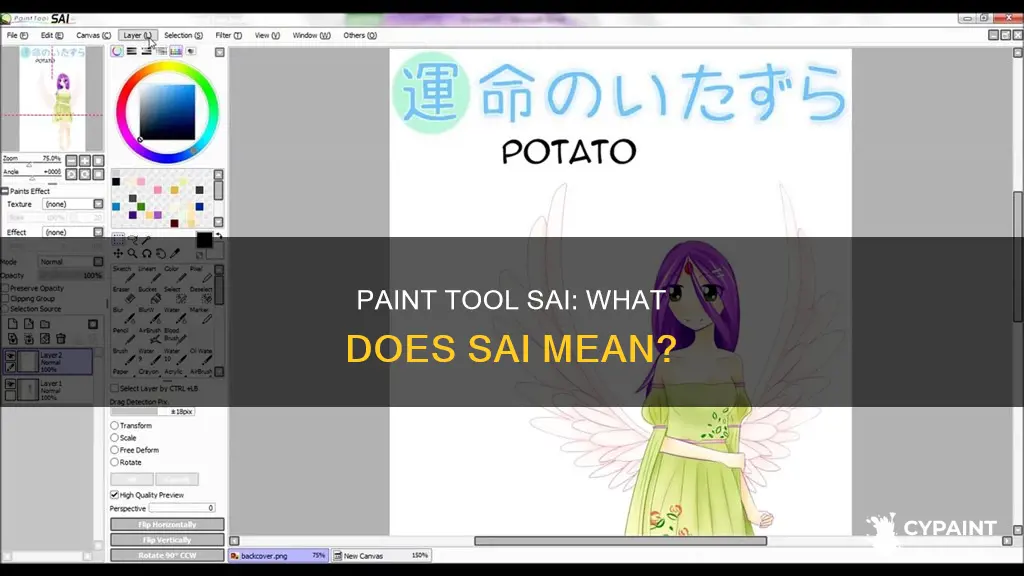Zoom in with plus button
Screen dimensions: 1024x576
85,161
